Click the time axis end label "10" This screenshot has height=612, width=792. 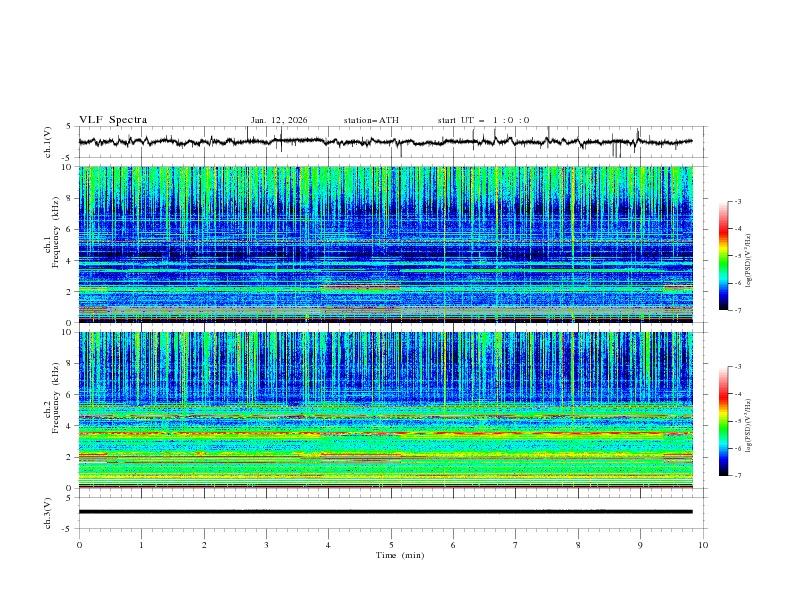coord(703,545)
